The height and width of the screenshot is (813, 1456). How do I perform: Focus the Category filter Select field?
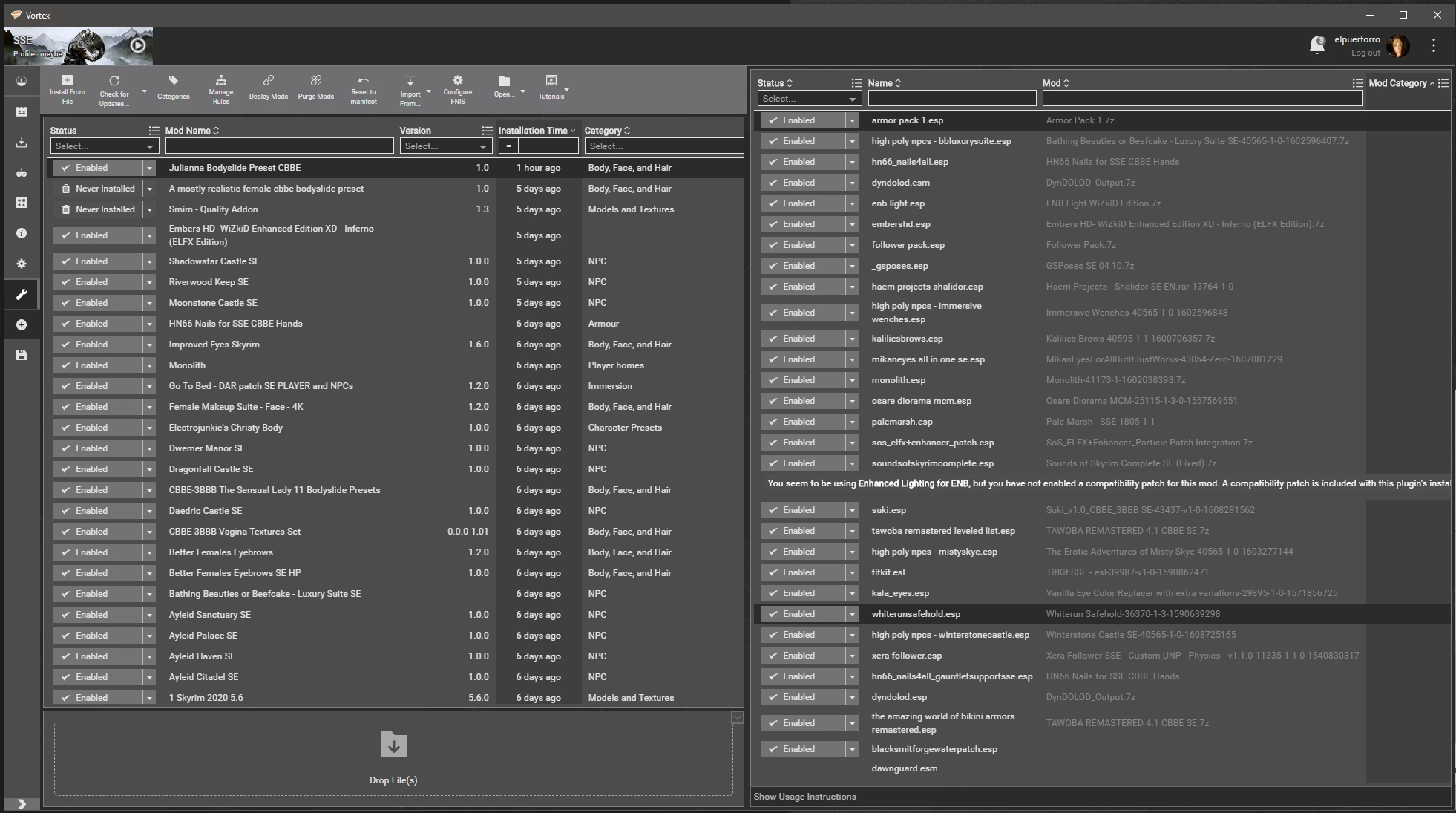click(663, 146)
